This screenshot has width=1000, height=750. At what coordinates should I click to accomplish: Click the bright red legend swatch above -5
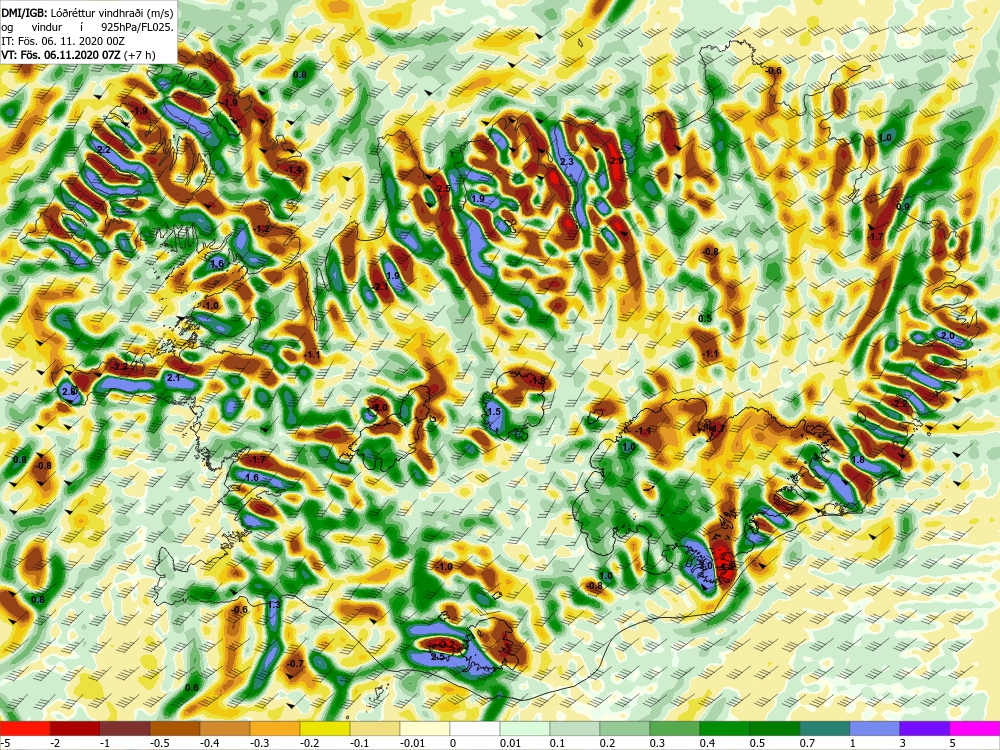coord(25,728)
